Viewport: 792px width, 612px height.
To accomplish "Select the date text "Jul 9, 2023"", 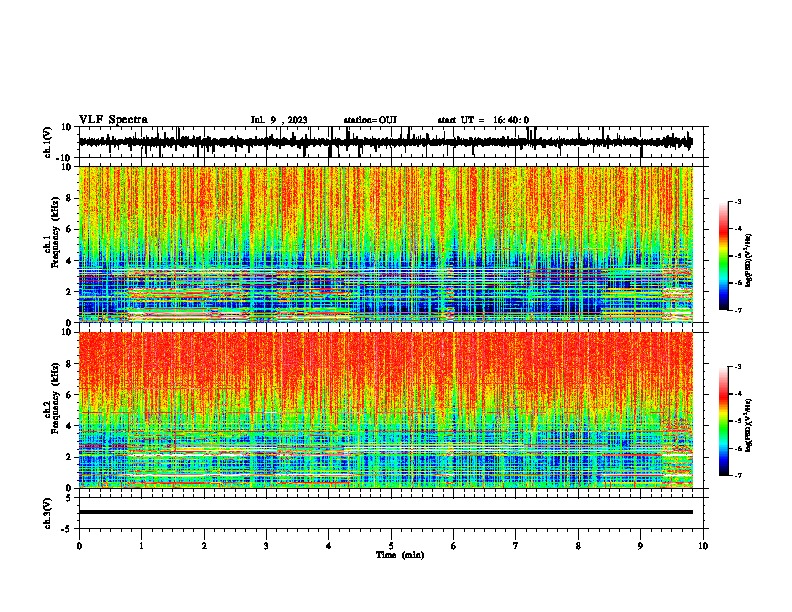I will pyautogui.click(x=279, y=120).
